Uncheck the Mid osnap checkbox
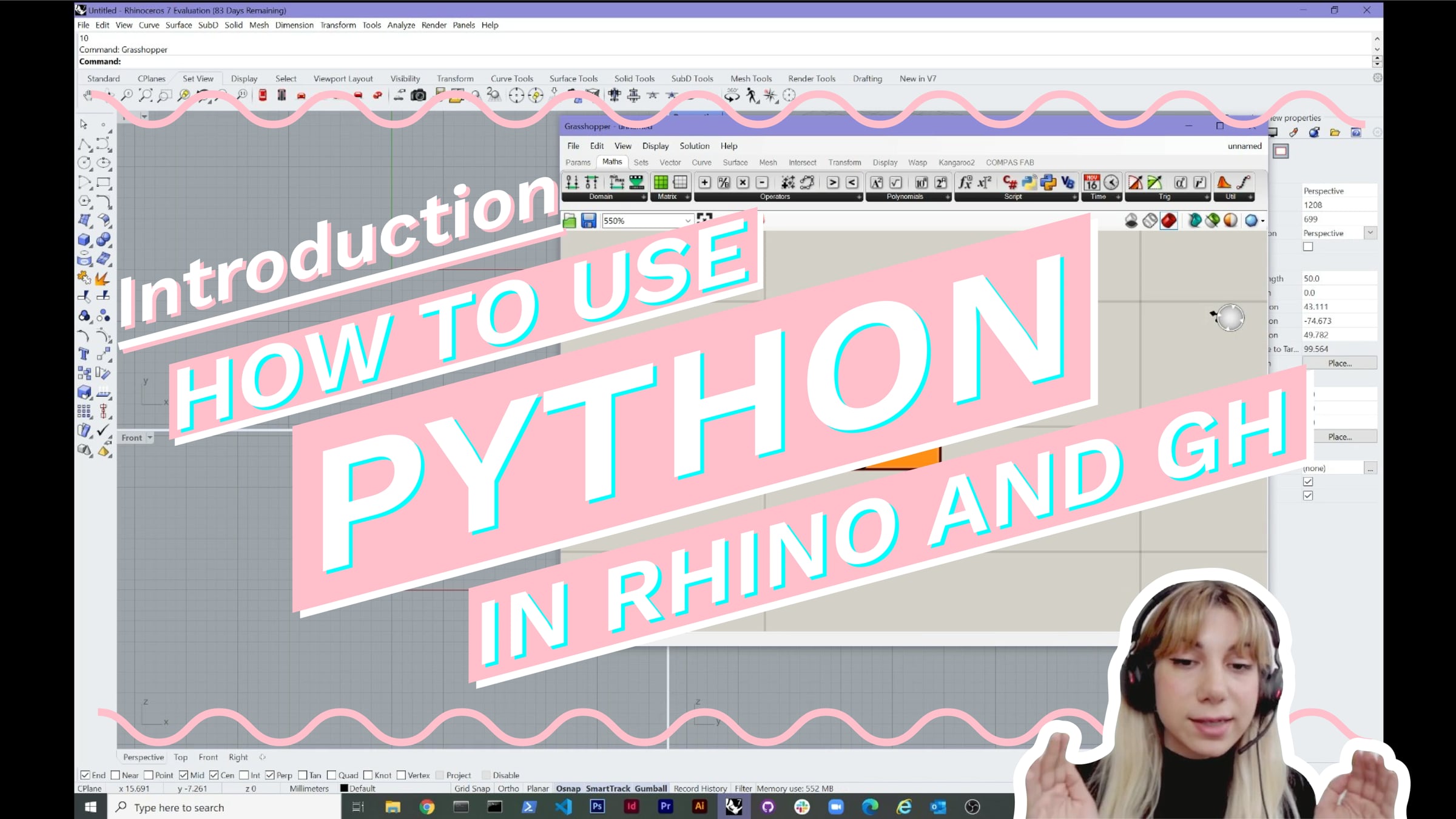 coord(183,775)
